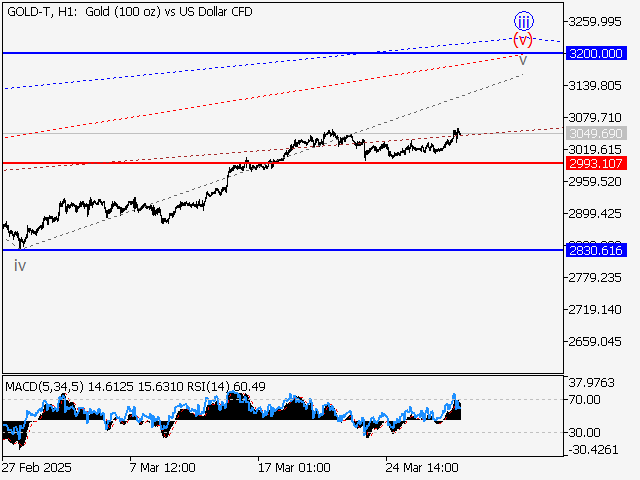Select the red (v) wave label
The width and height of the screenshot is (640, 480).
[523, 40]
